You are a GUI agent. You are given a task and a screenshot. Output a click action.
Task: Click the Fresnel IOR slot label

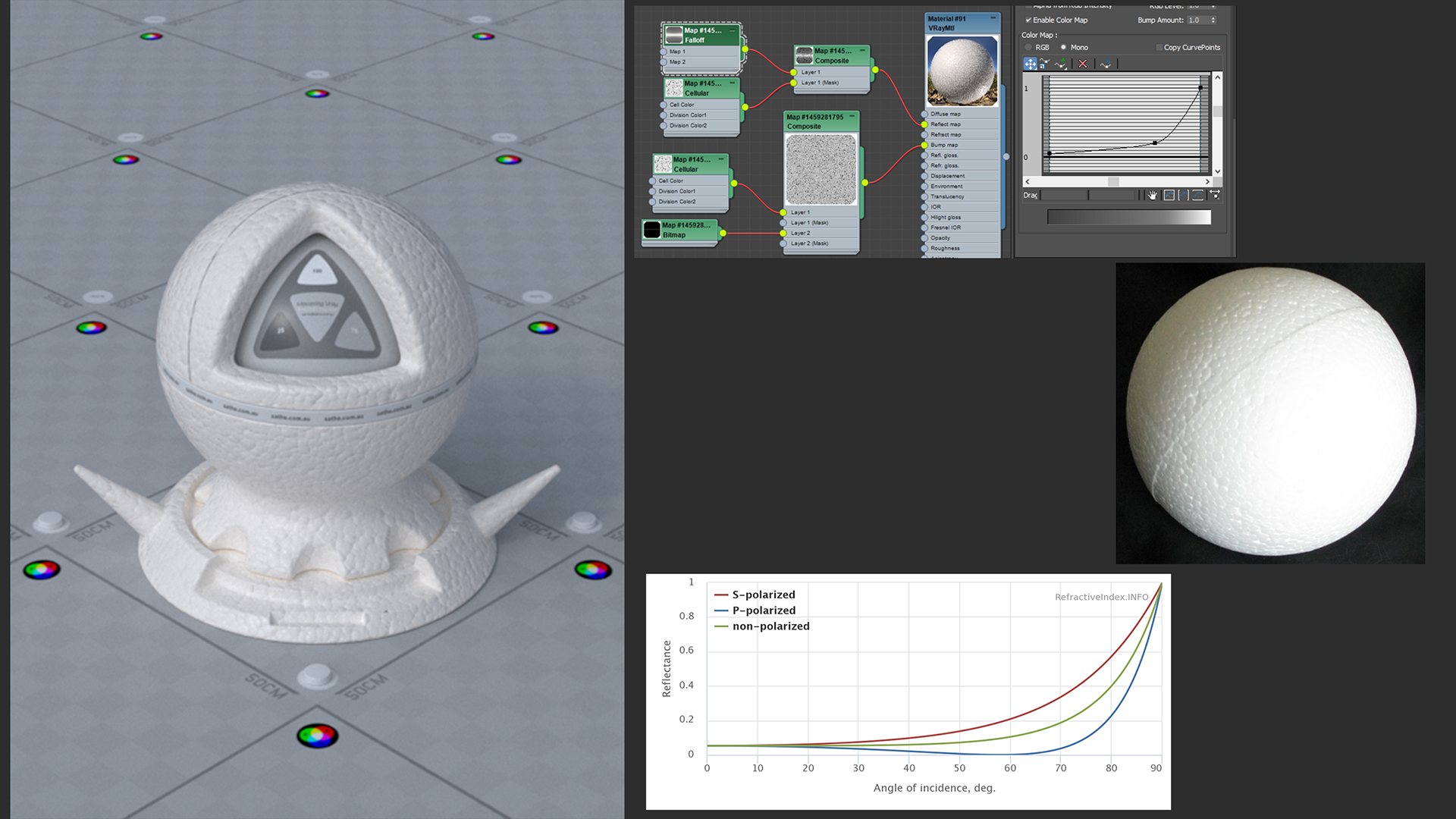[x=946, y=227]
